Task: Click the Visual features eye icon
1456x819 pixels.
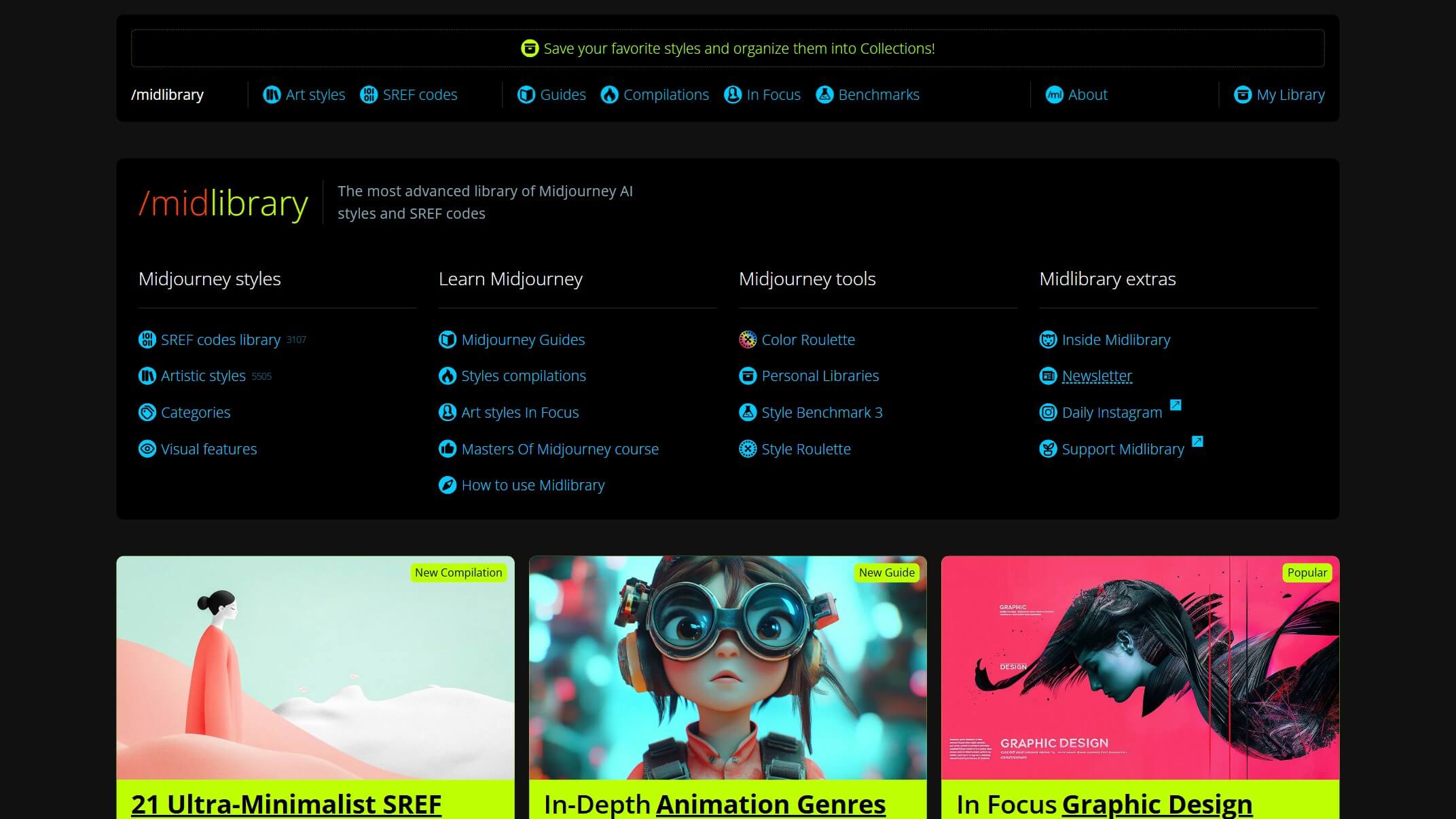Action: (147, 449)
